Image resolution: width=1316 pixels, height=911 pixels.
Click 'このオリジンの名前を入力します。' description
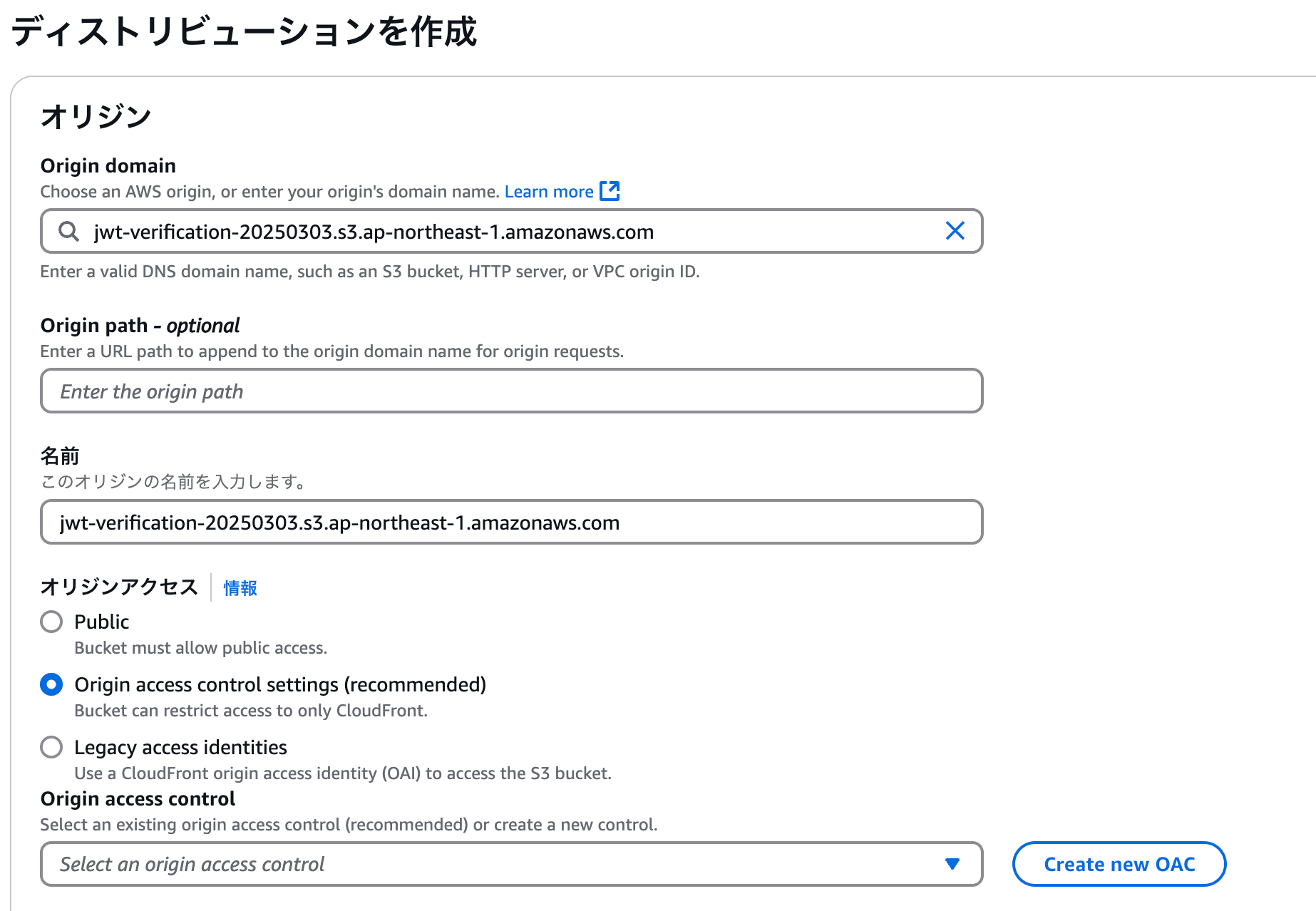click(175, 482)
